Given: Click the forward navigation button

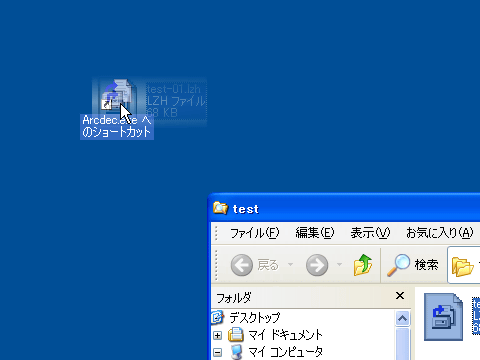Looking at the screenshot, I should click(x=317, y=265).
